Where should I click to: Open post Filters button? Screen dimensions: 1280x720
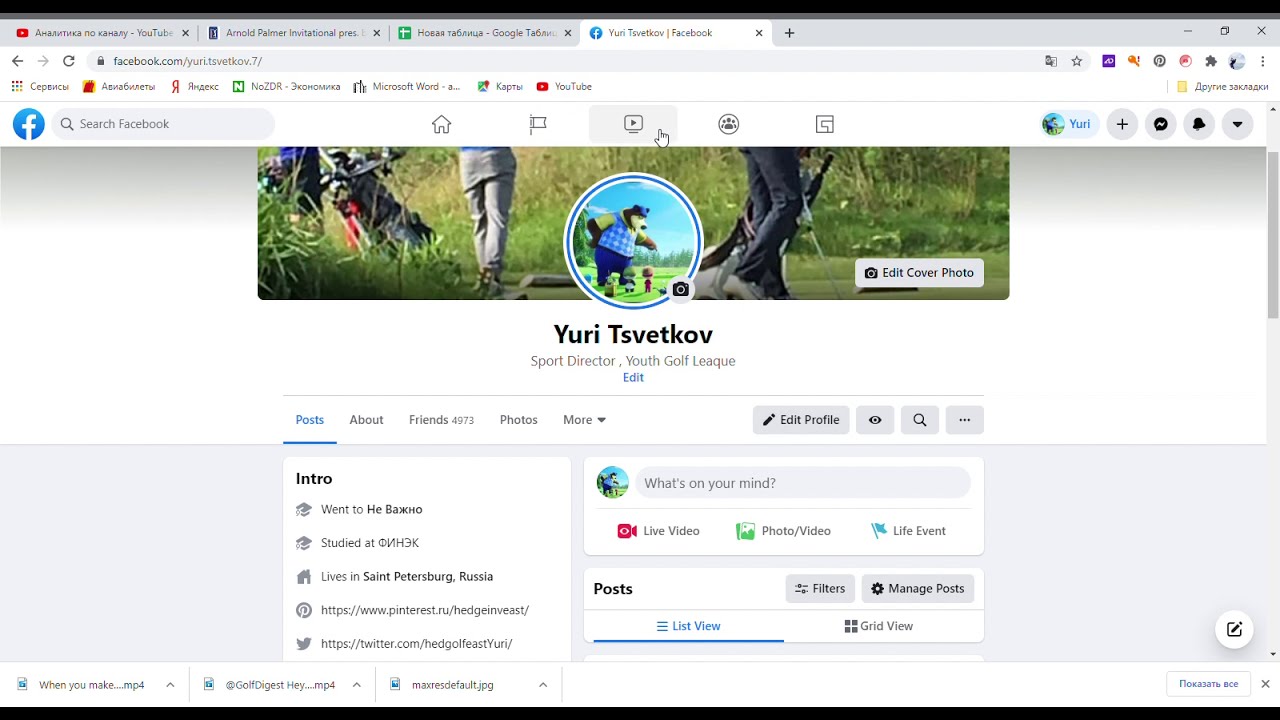tap(820, 589)
